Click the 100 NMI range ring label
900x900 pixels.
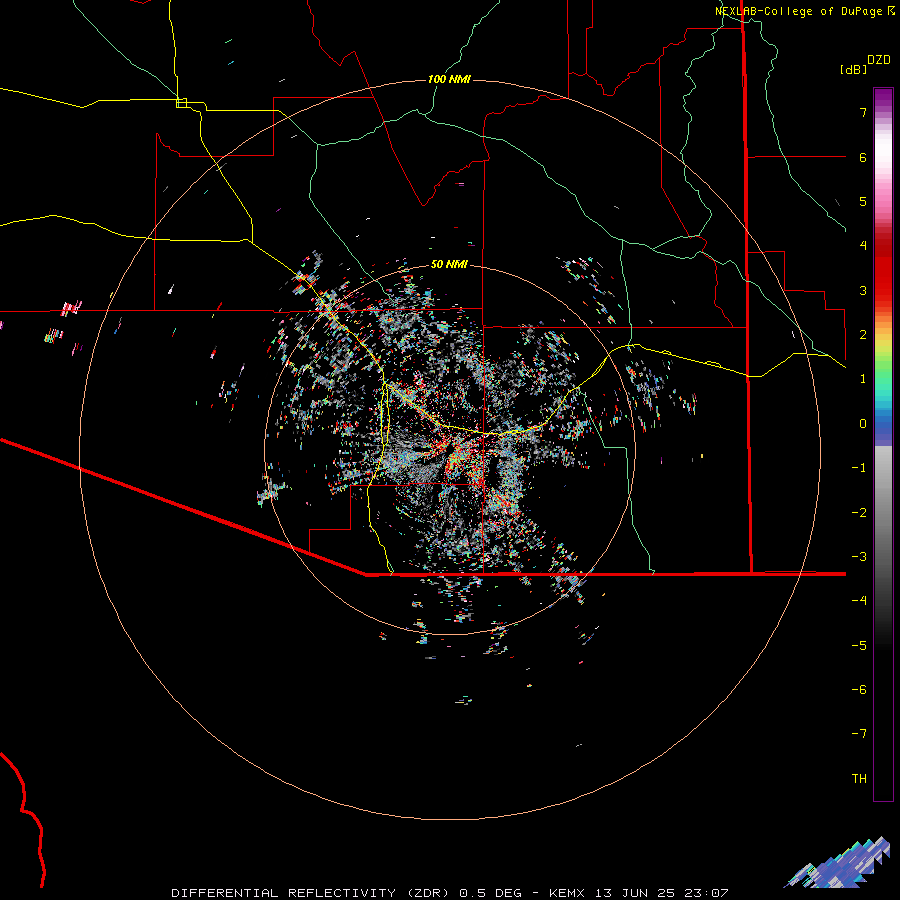click(x=449, y=79)
